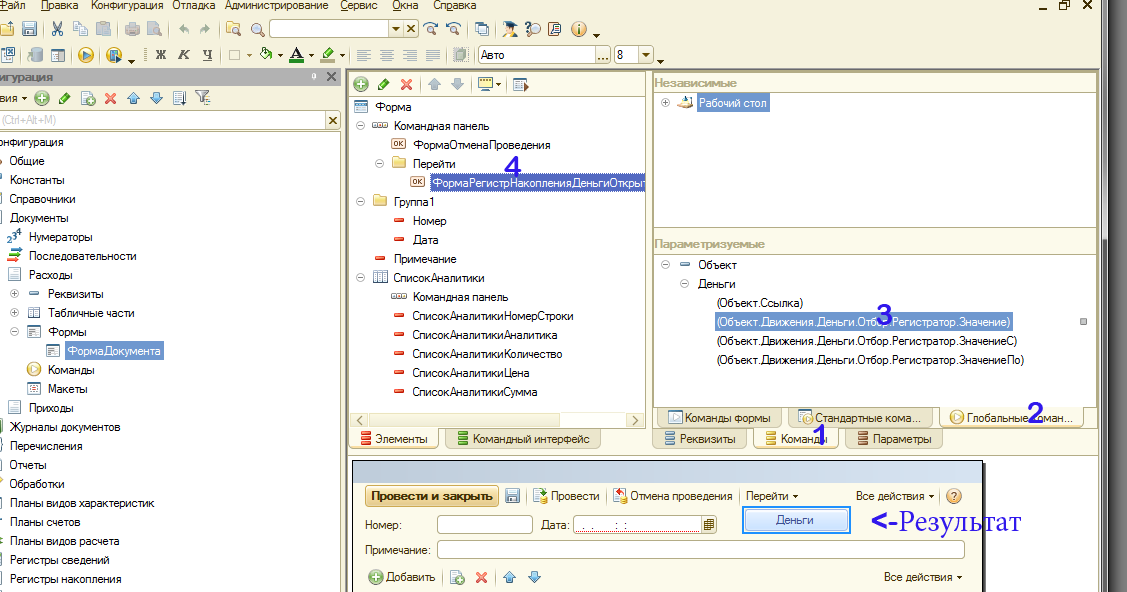
Task: Click the round info icon in the toolbar
Action: point(579,29)
